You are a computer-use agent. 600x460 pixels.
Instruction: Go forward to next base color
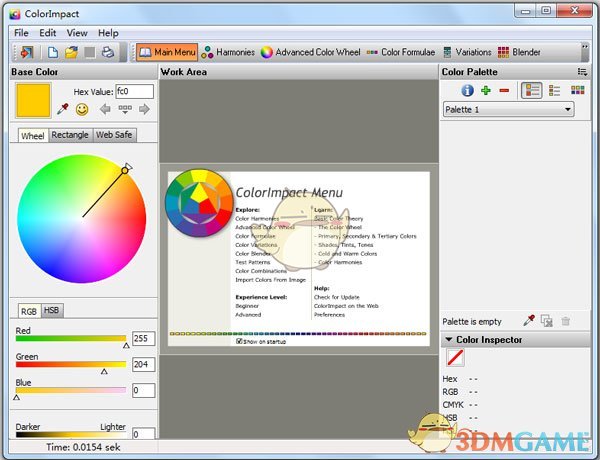[x=144, y=109]
